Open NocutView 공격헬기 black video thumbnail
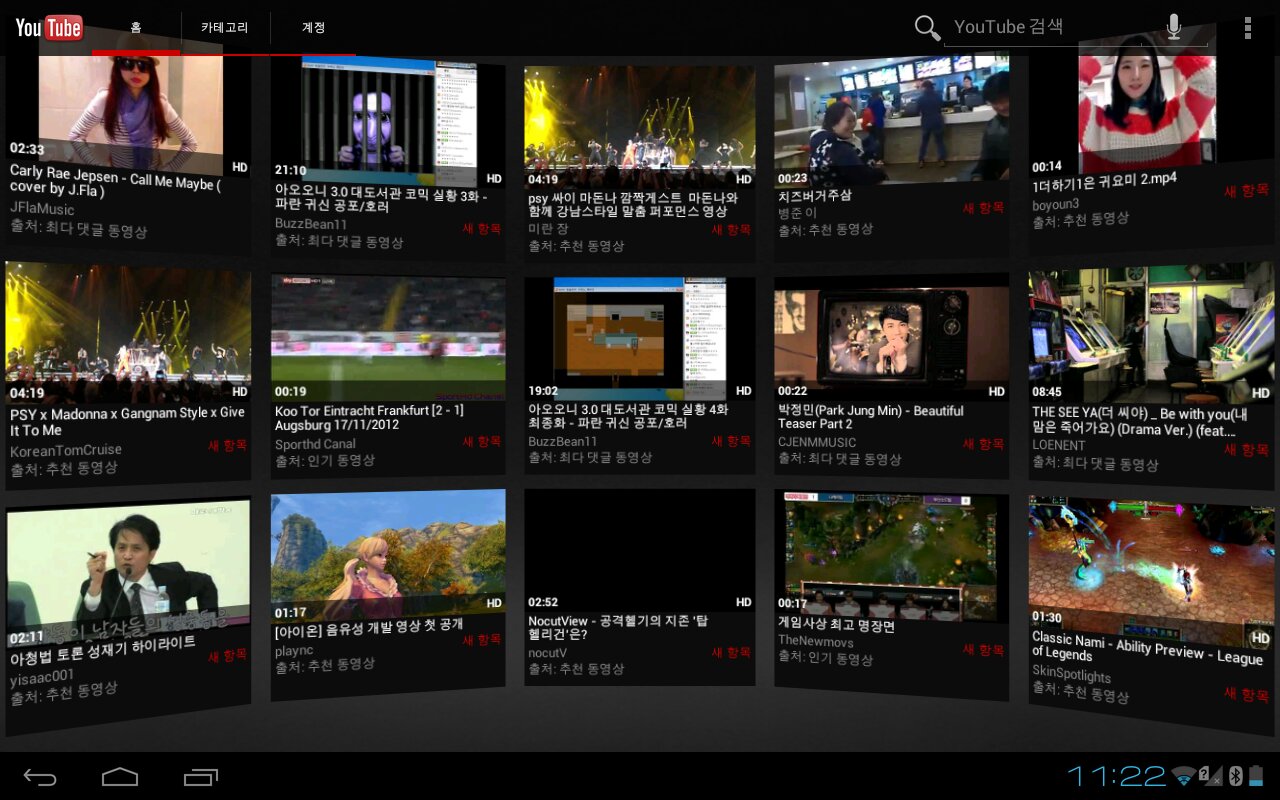This screenshot has height=800, width=1280. tap(639, 550)
